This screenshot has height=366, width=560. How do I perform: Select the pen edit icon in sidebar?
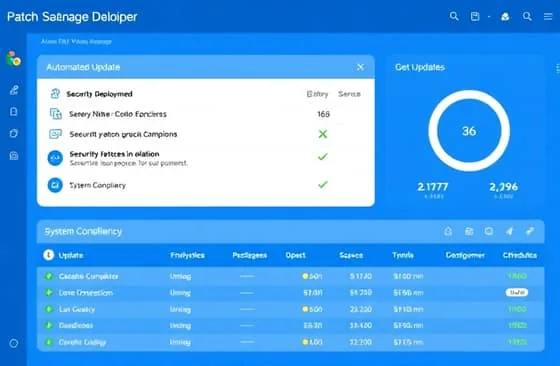14,90
